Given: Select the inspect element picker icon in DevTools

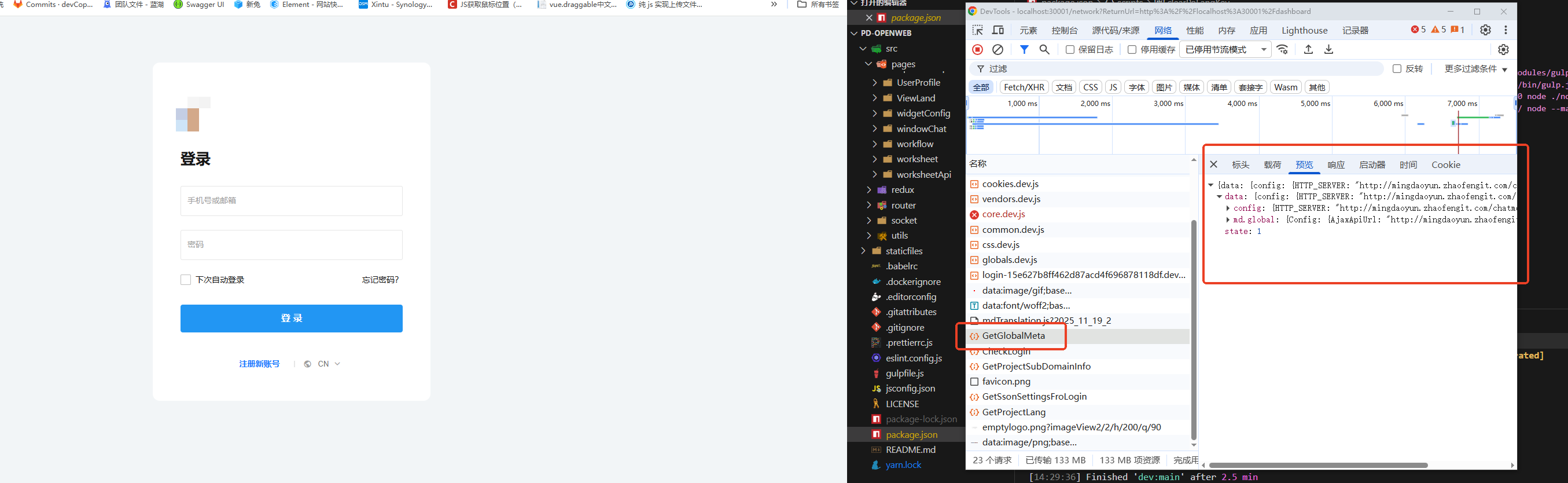Looking at the screenshot, I should (978, 30).
